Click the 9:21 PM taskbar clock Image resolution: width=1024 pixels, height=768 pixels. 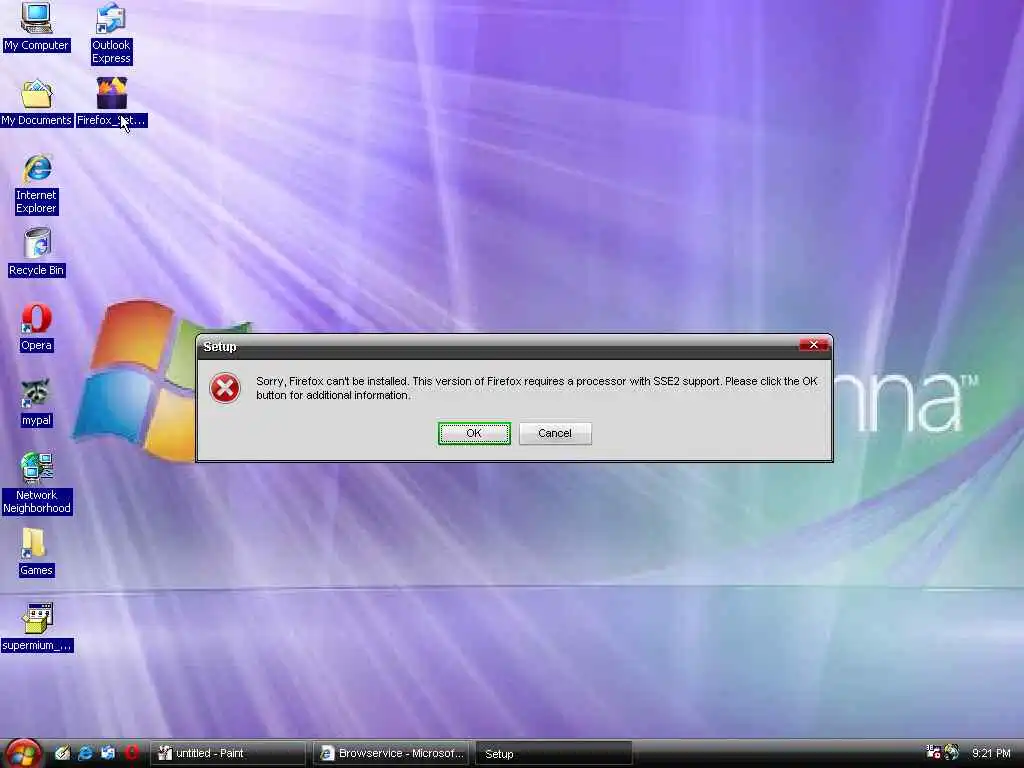click(991, 754)
